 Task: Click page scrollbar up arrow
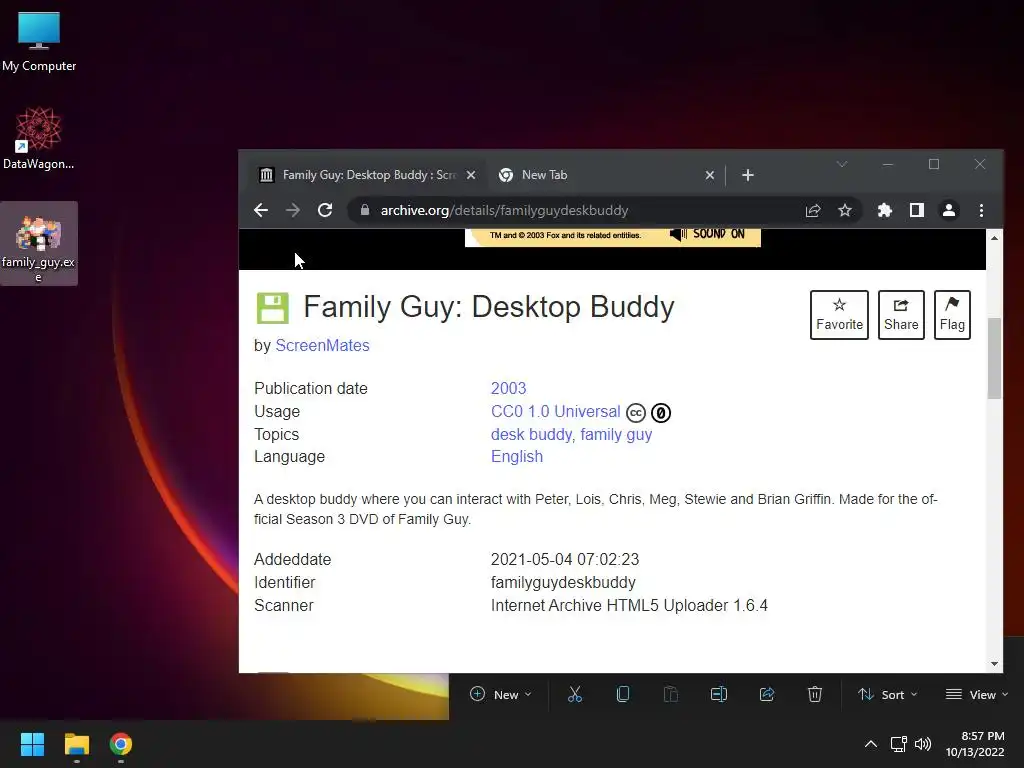(994, 238)
